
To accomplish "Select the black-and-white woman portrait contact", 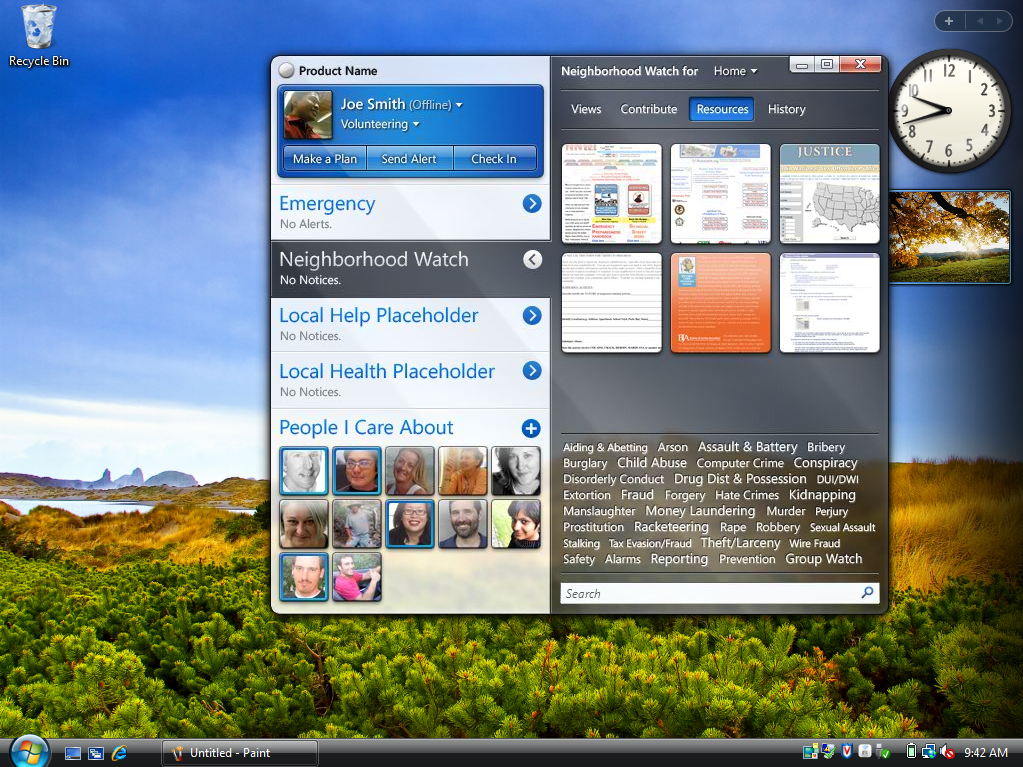I will (x=515, y=470).
